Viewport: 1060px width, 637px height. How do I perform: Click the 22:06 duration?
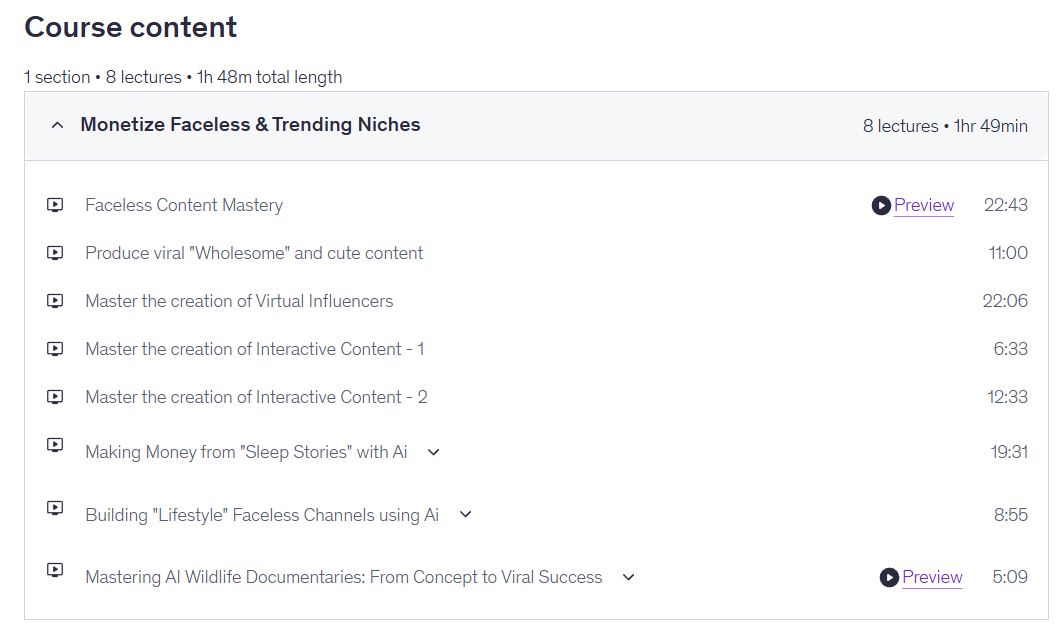(x=1005, y=301)
